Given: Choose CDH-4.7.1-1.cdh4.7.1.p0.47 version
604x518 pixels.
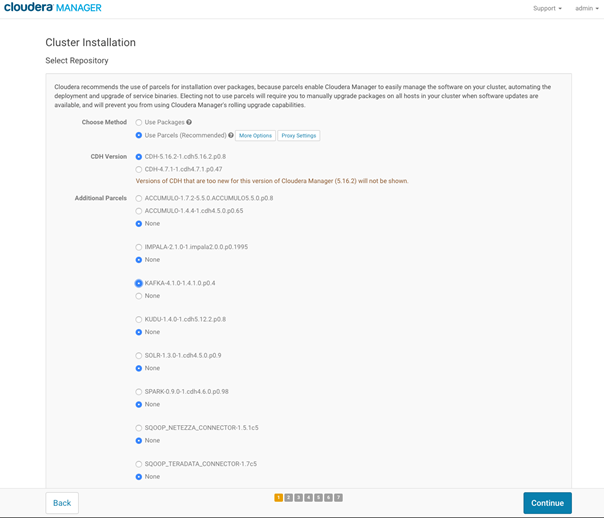Looking at the screenshot, I should 139,169.
